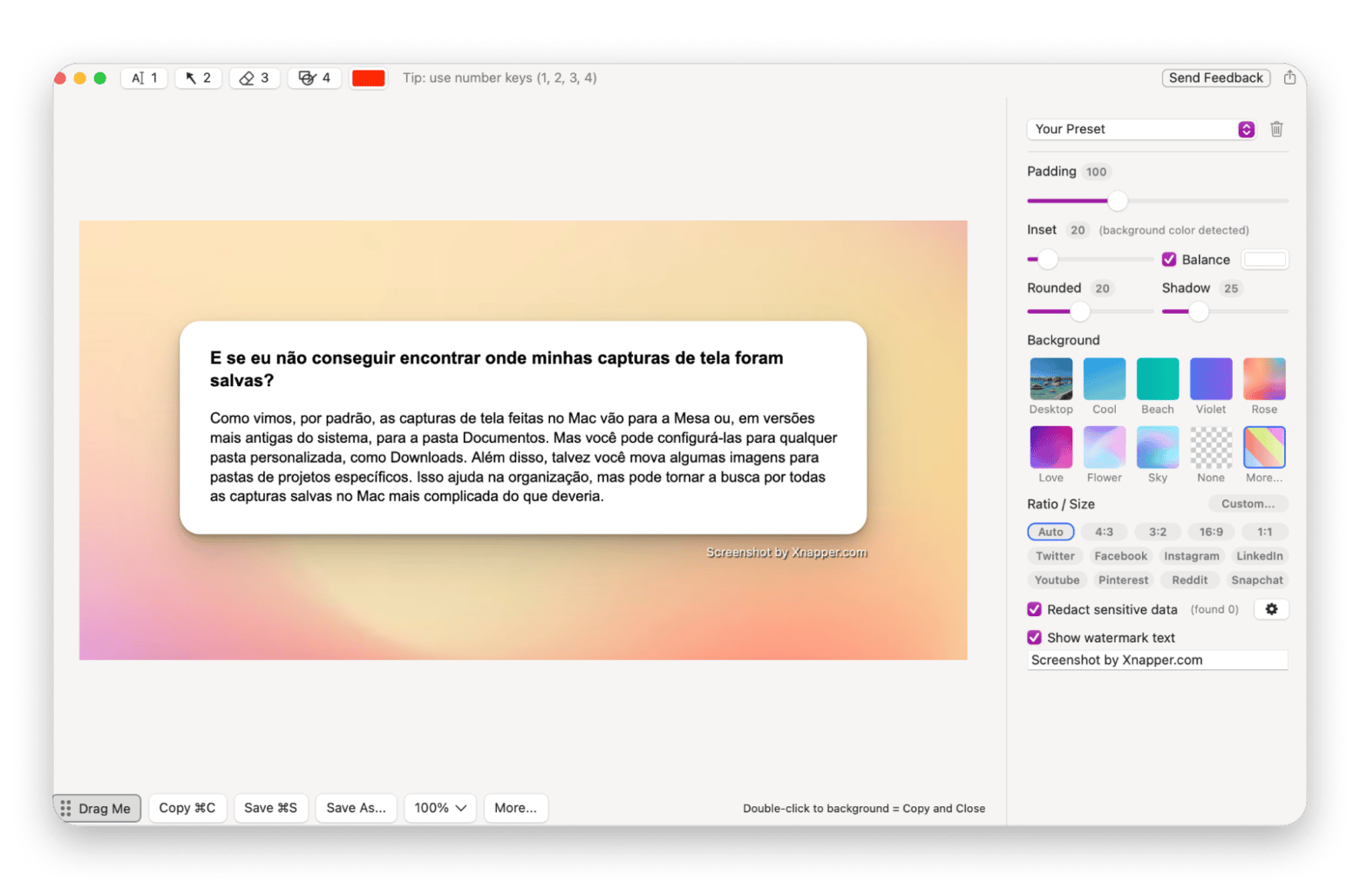Select the Facebook size preset
The height and width of the screenshot is (896, 1360).
click(1120, 556)
